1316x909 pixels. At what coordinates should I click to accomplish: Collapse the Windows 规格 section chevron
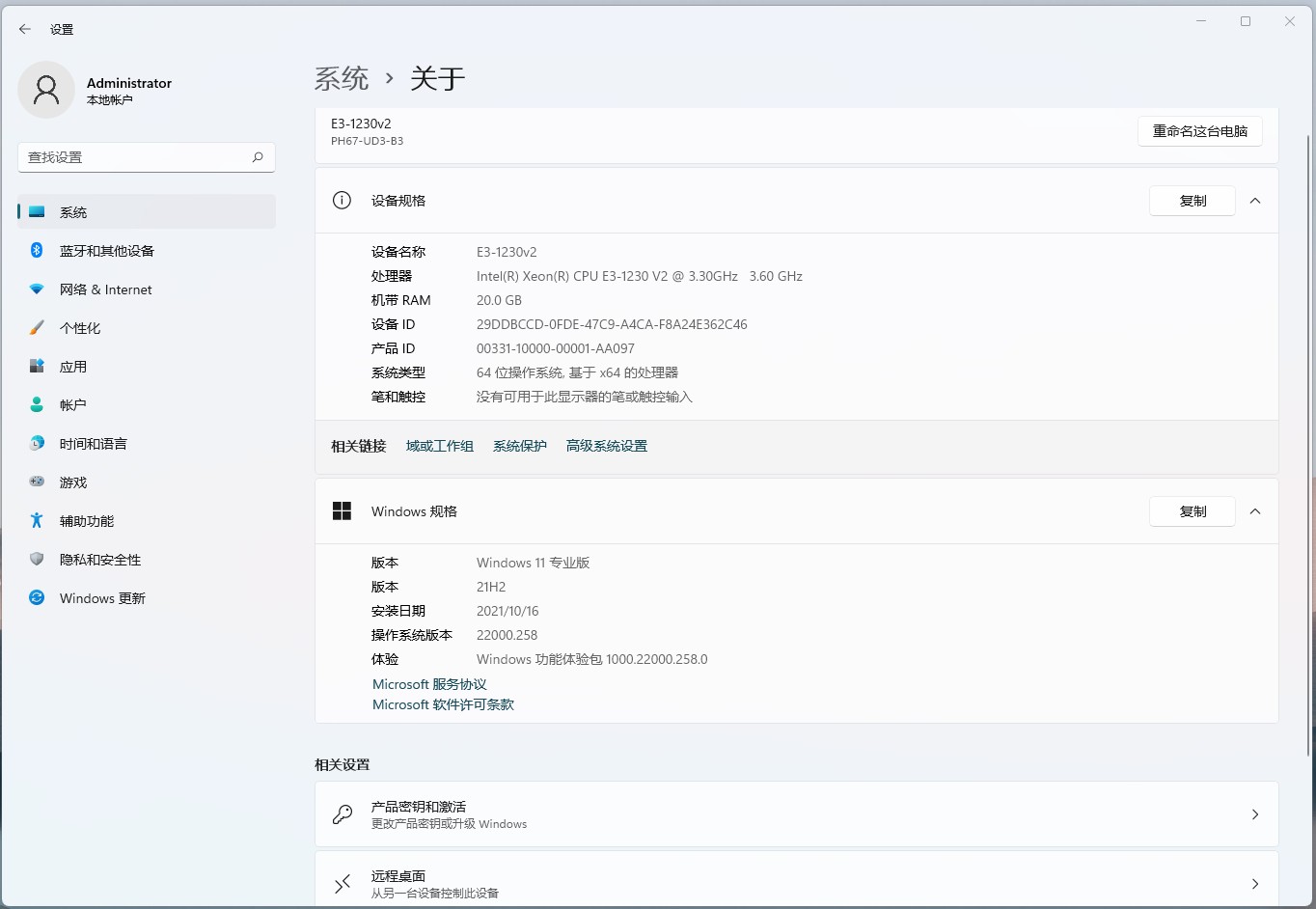(x=1255, y=511)
